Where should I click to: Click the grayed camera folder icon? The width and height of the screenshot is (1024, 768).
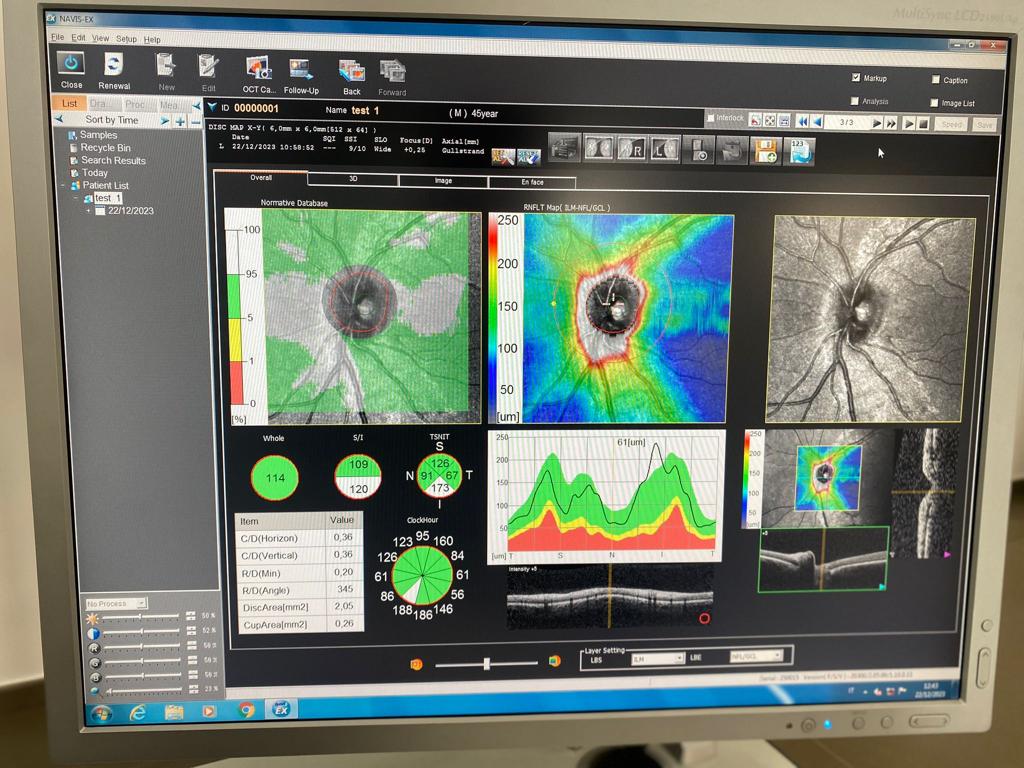click(x=731, y=151)
